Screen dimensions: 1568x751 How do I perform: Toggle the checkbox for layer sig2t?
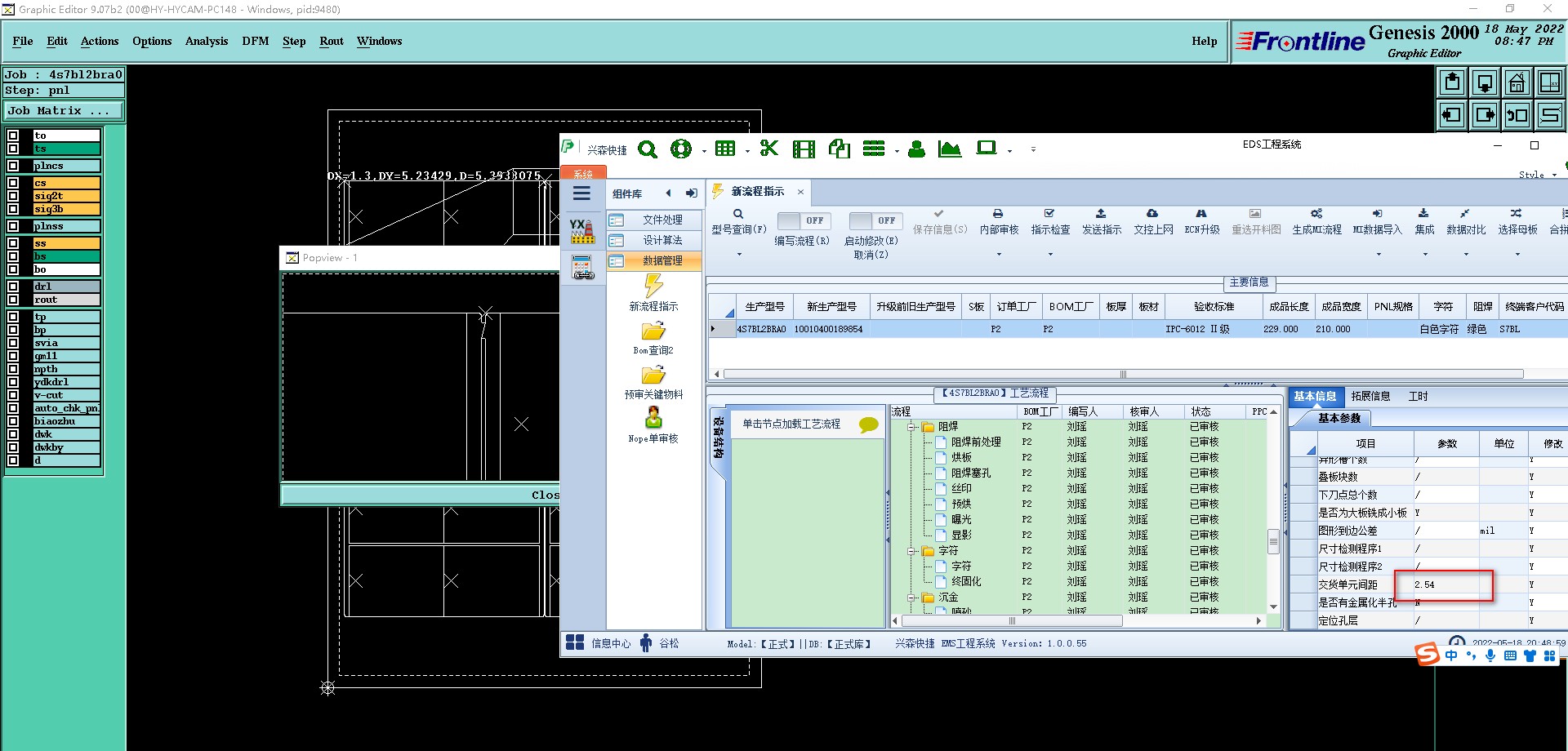coord(13,196)
